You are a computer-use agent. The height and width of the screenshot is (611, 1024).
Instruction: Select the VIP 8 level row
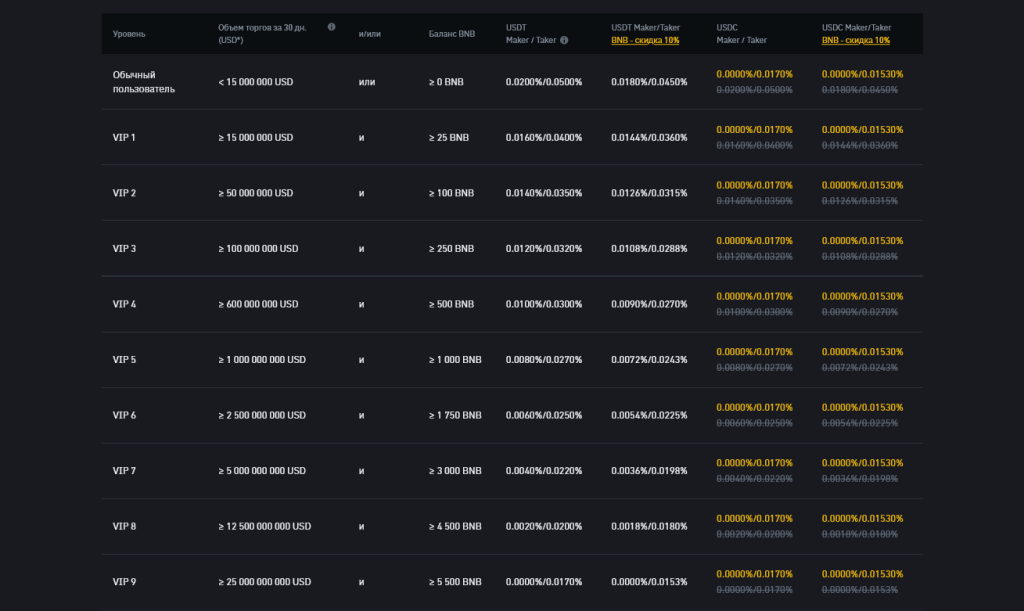[x=124, y=526]
